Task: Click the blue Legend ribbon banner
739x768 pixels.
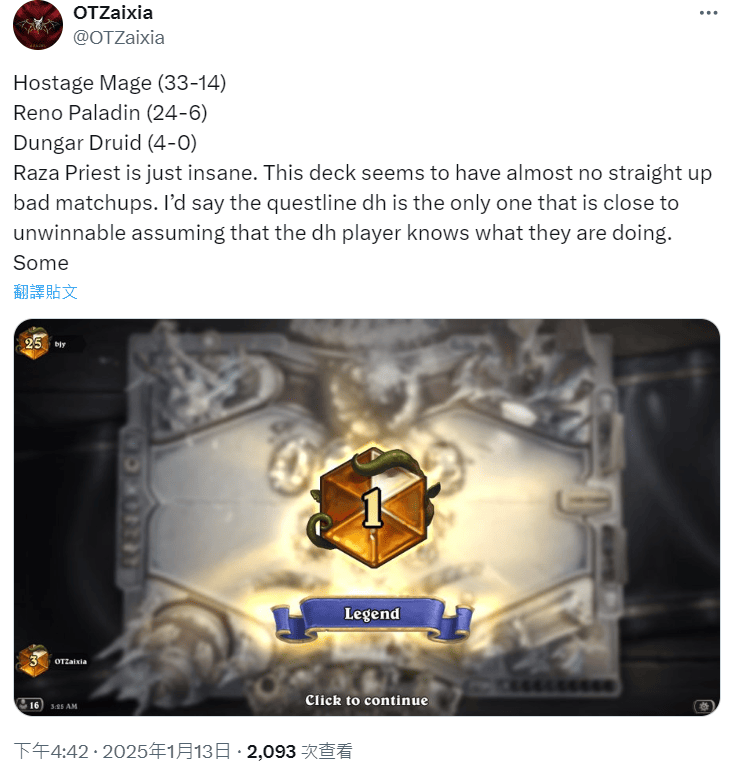Action: pyautogui.click(x=372, y=616)
